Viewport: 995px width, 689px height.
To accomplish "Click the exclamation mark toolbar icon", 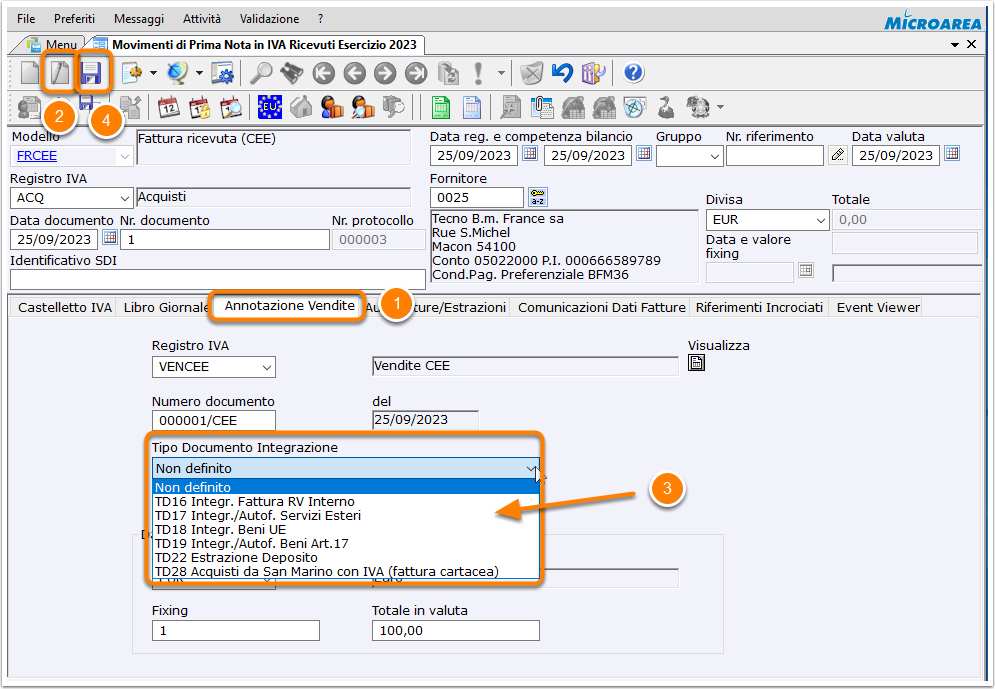I will click(x=478, y=73).
